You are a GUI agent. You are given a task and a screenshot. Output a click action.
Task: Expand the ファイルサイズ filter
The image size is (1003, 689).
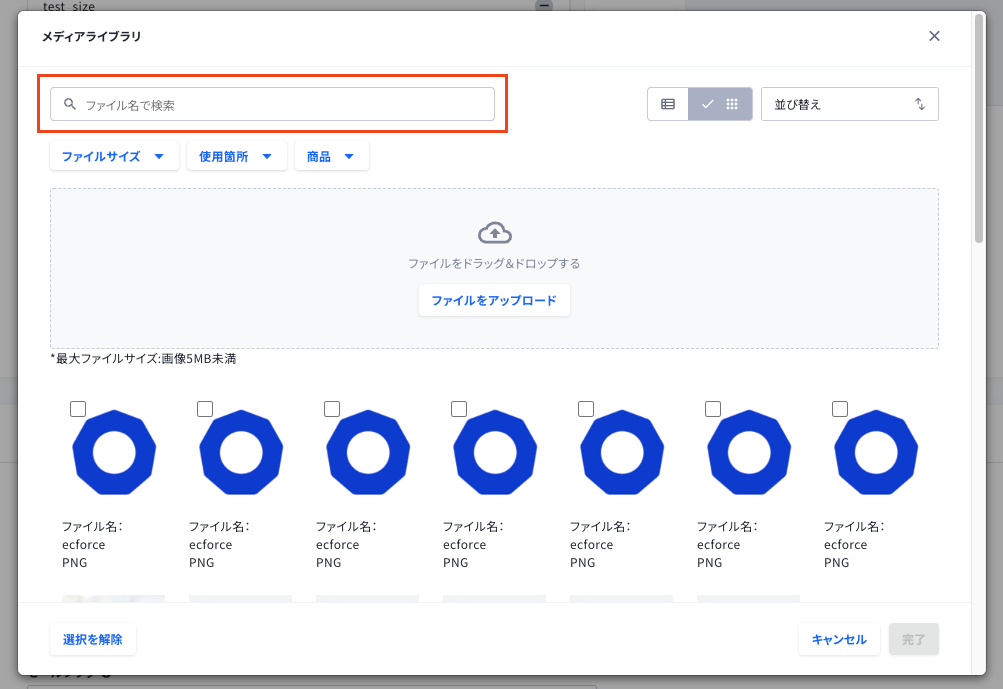point(114,156)
